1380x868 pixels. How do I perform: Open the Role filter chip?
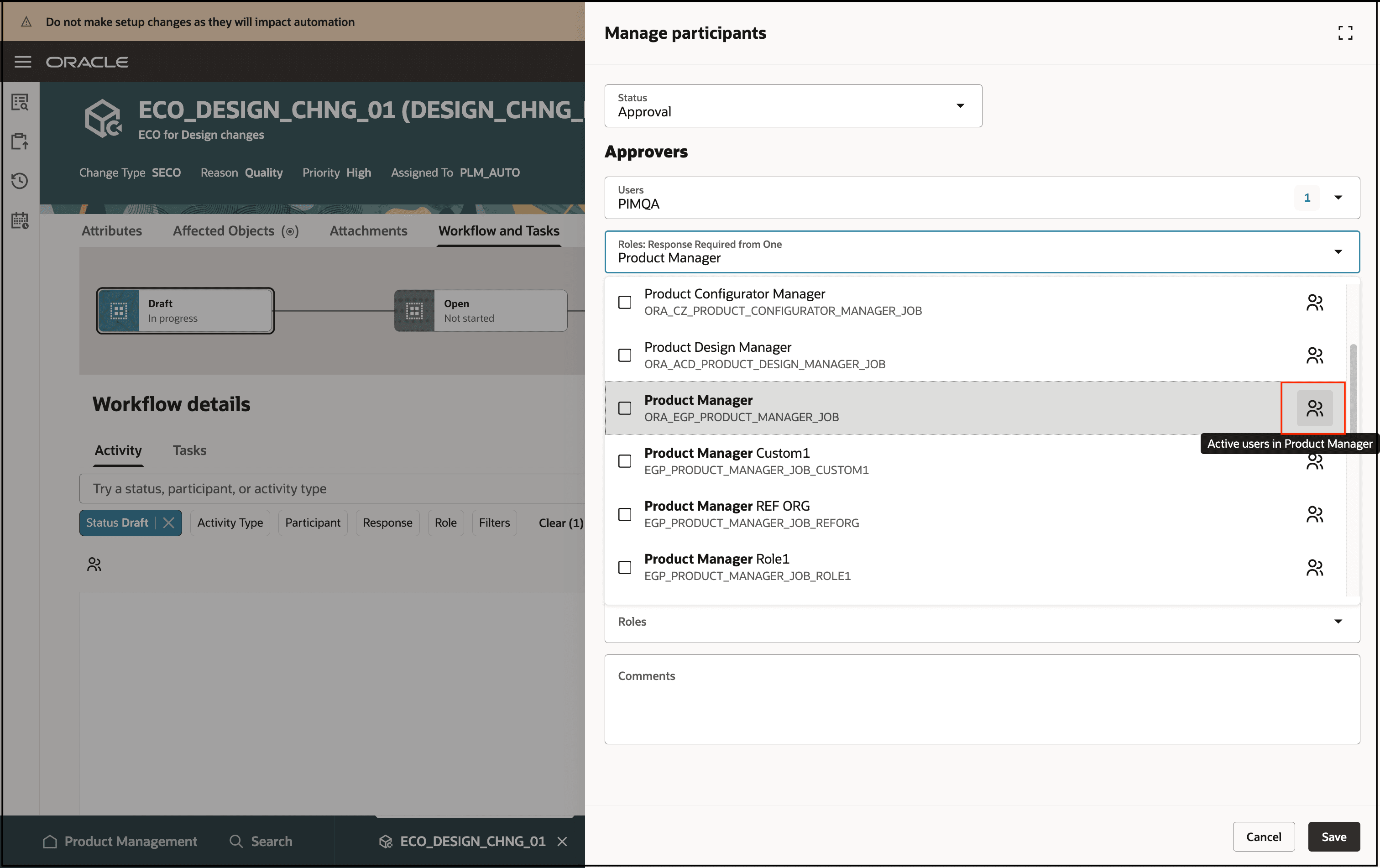(446, 523)
